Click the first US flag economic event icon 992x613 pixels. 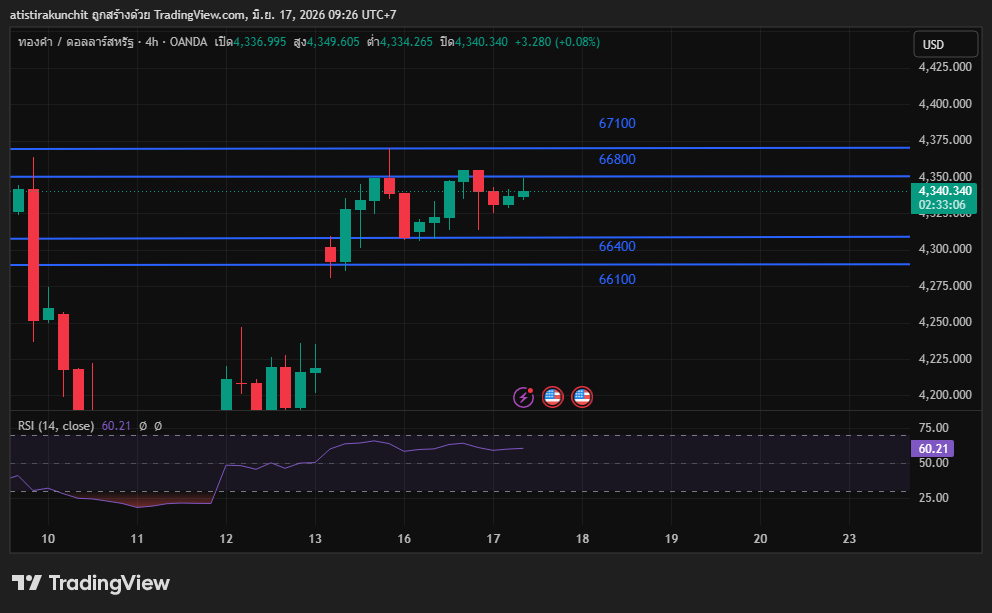(552, 397)
